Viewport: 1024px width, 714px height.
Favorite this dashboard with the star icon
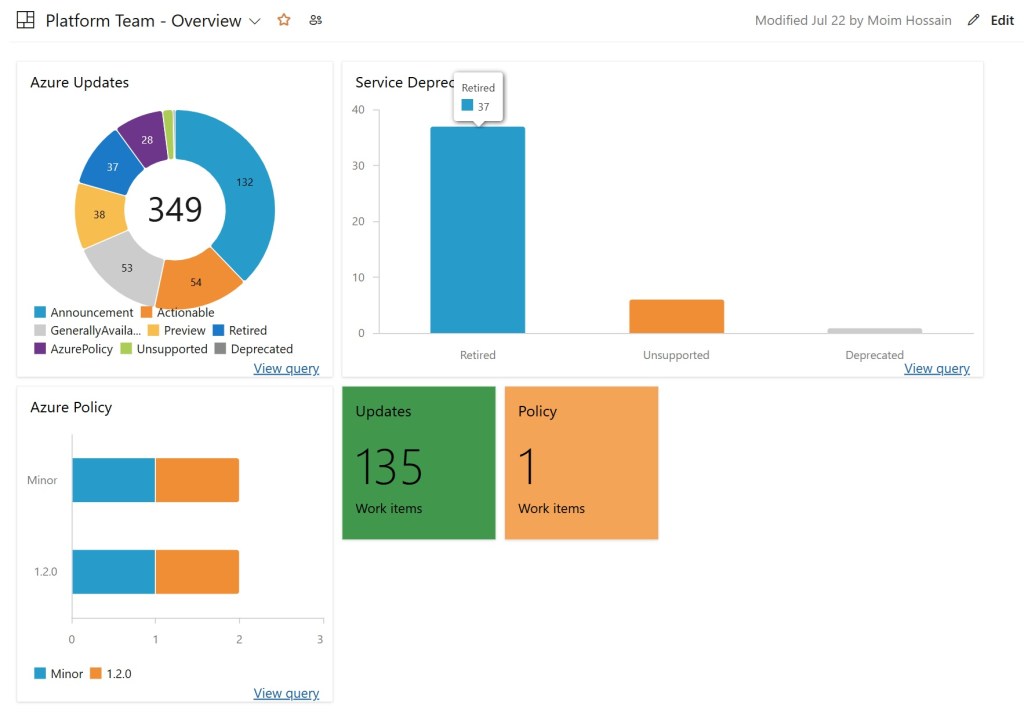284,20
